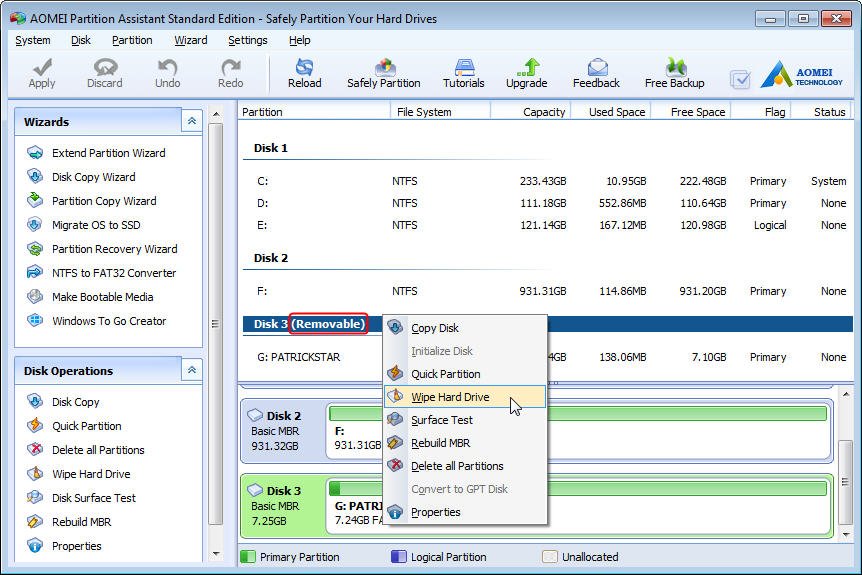The image size is (862, 575).
Task: Collapse the Wizards panel
Action: pyautogui.click(x=191, y=121)
